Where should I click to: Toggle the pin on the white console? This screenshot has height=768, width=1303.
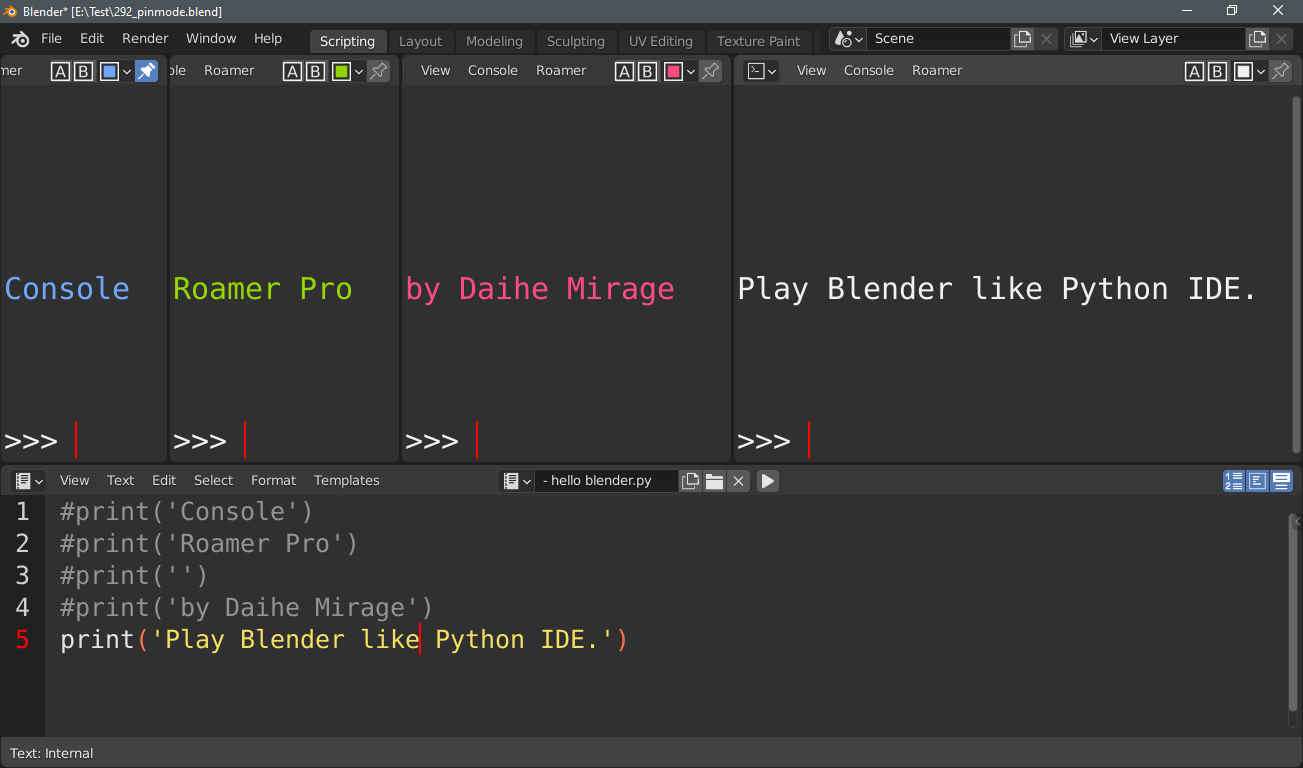[1281, 71]
